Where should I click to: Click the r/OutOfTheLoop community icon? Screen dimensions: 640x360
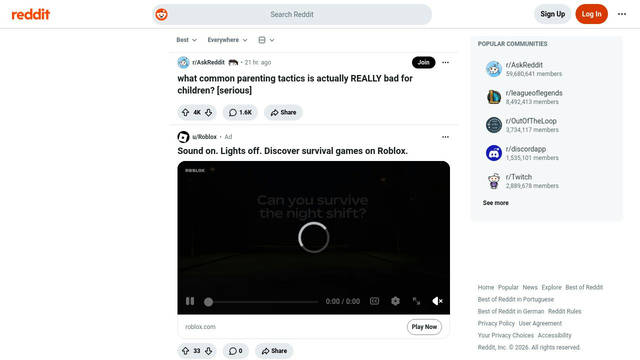coord(494,125)
